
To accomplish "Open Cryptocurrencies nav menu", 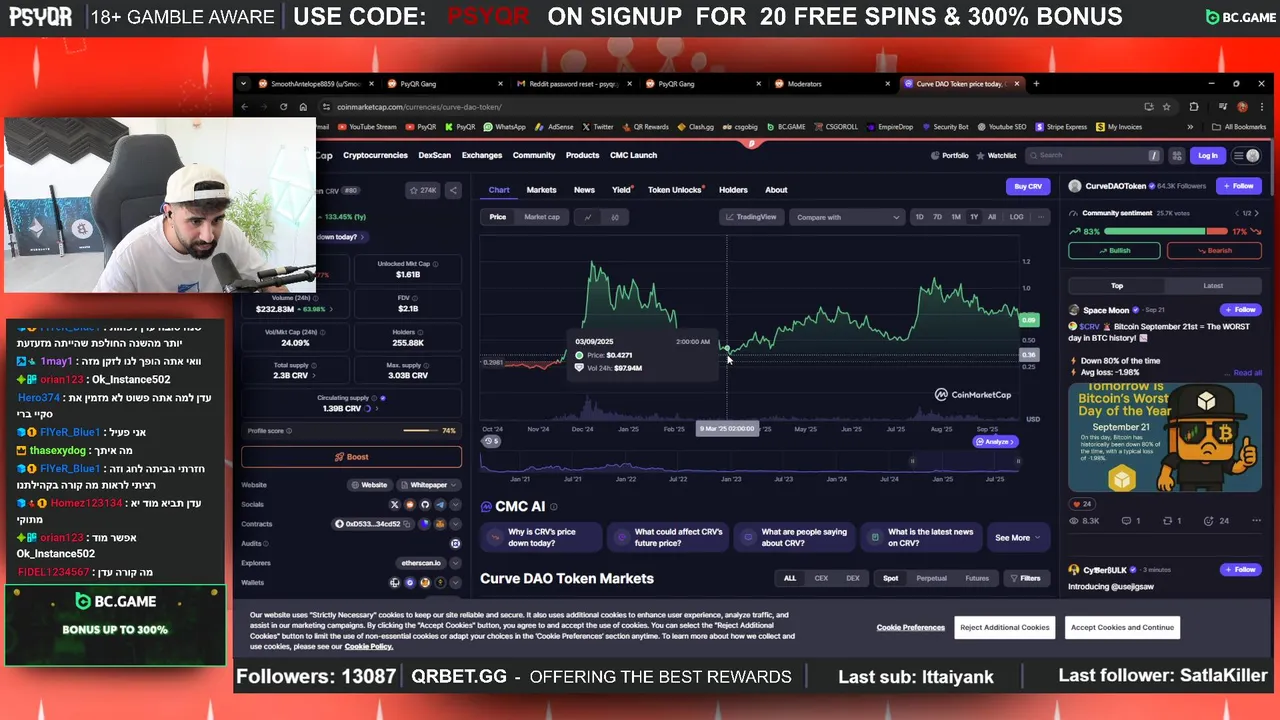I will (375, 155).
